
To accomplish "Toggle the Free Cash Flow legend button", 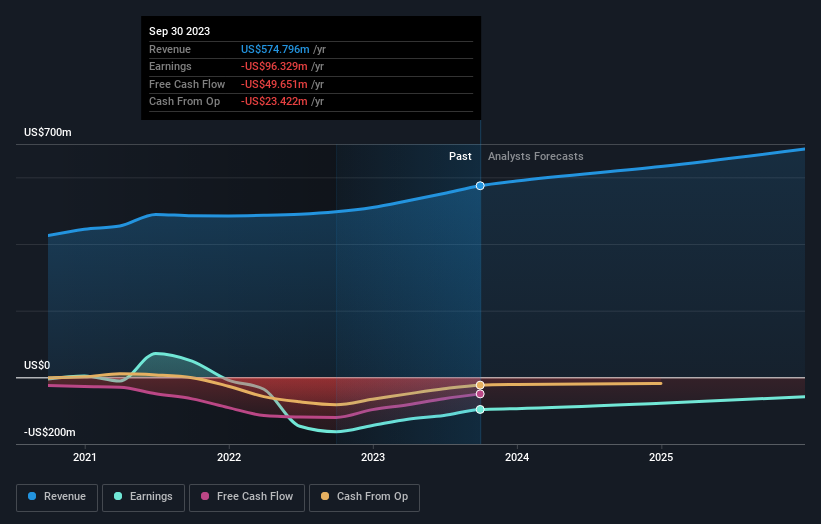I will 247,497.
